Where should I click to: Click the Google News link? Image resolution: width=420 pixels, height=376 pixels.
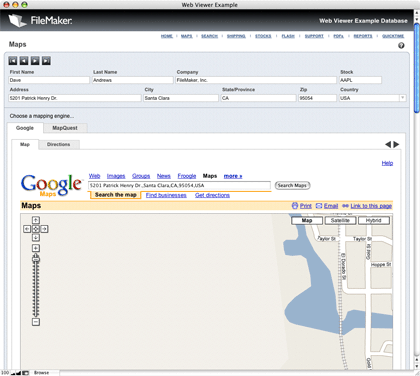[x=164, y=176]
